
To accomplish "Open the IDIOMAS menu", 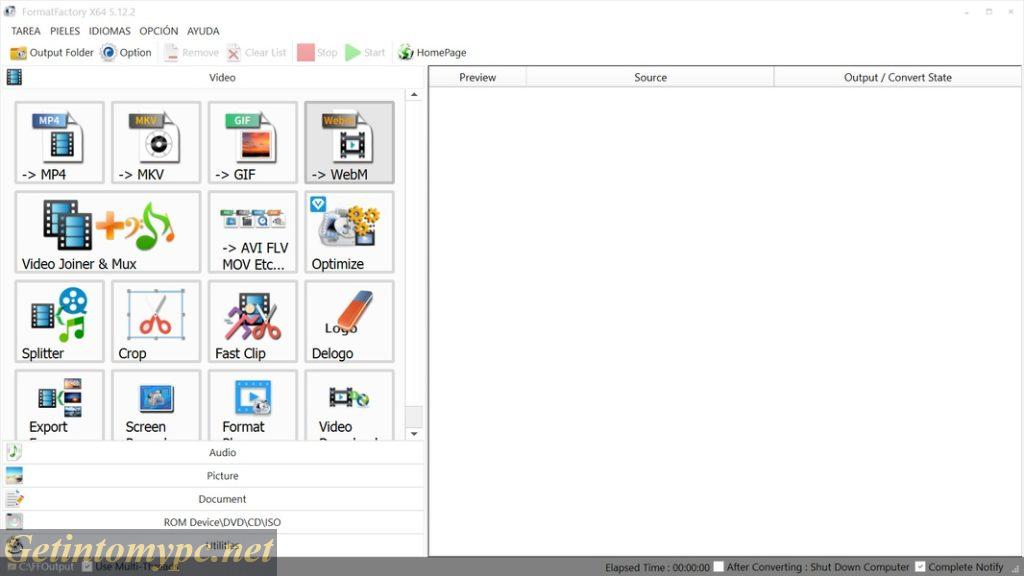I will pyautogui.click(x=109, y=31).
